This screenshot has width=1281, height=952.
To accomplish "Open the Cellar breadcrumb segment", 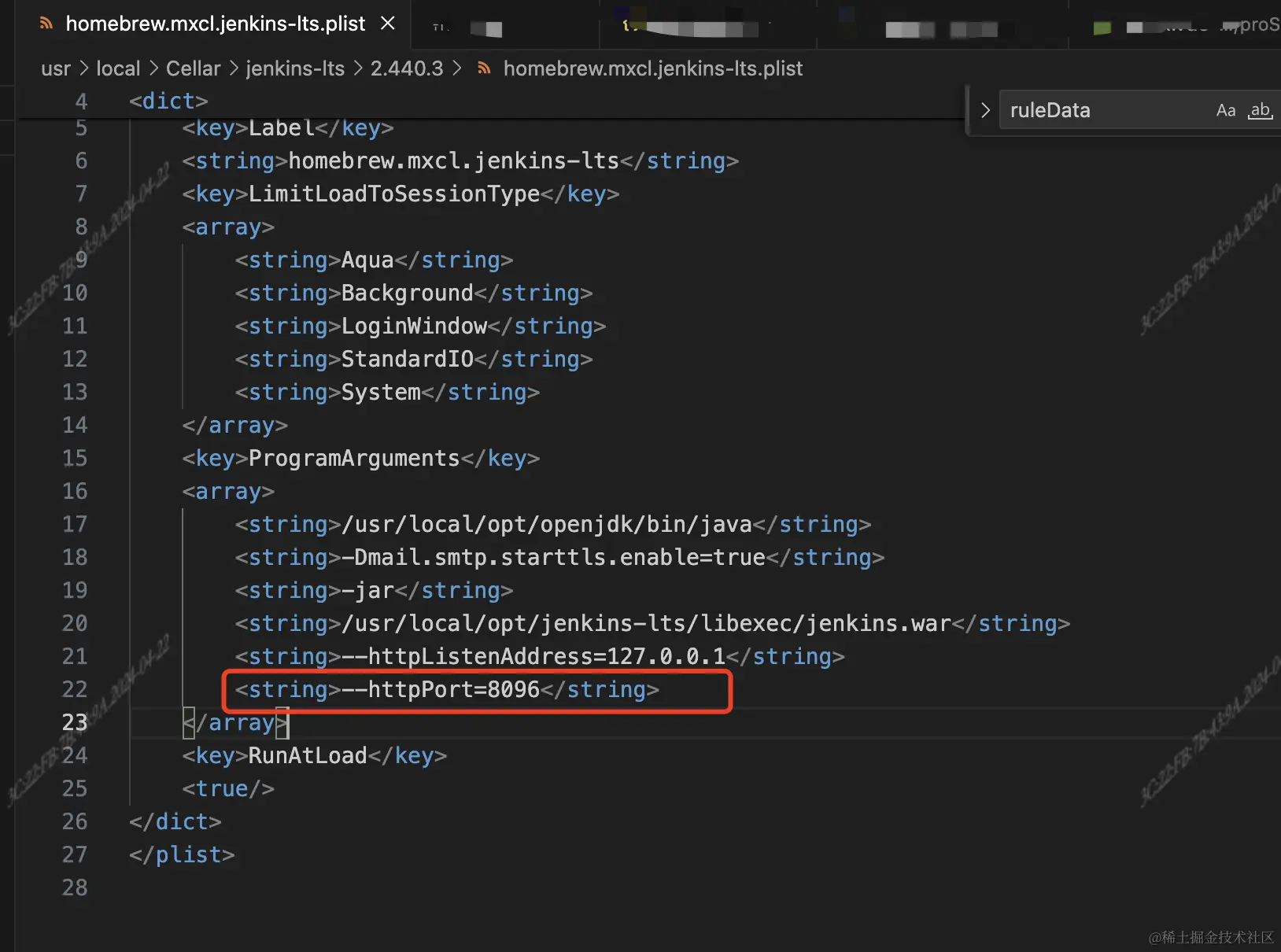I will 194,68.
